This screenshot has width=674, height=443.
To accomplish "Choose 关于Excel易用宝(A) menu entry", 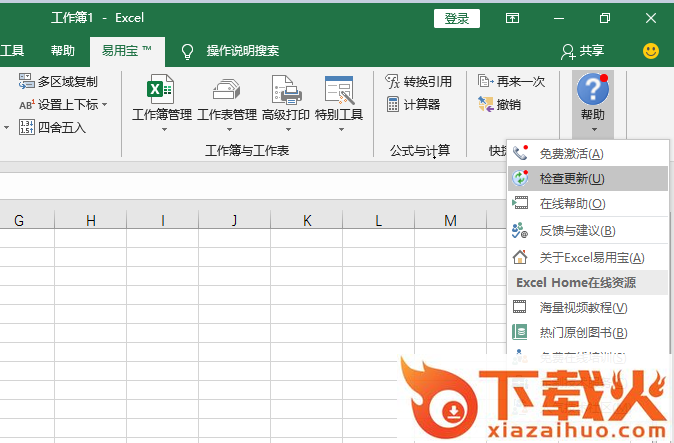I will 588,257.
